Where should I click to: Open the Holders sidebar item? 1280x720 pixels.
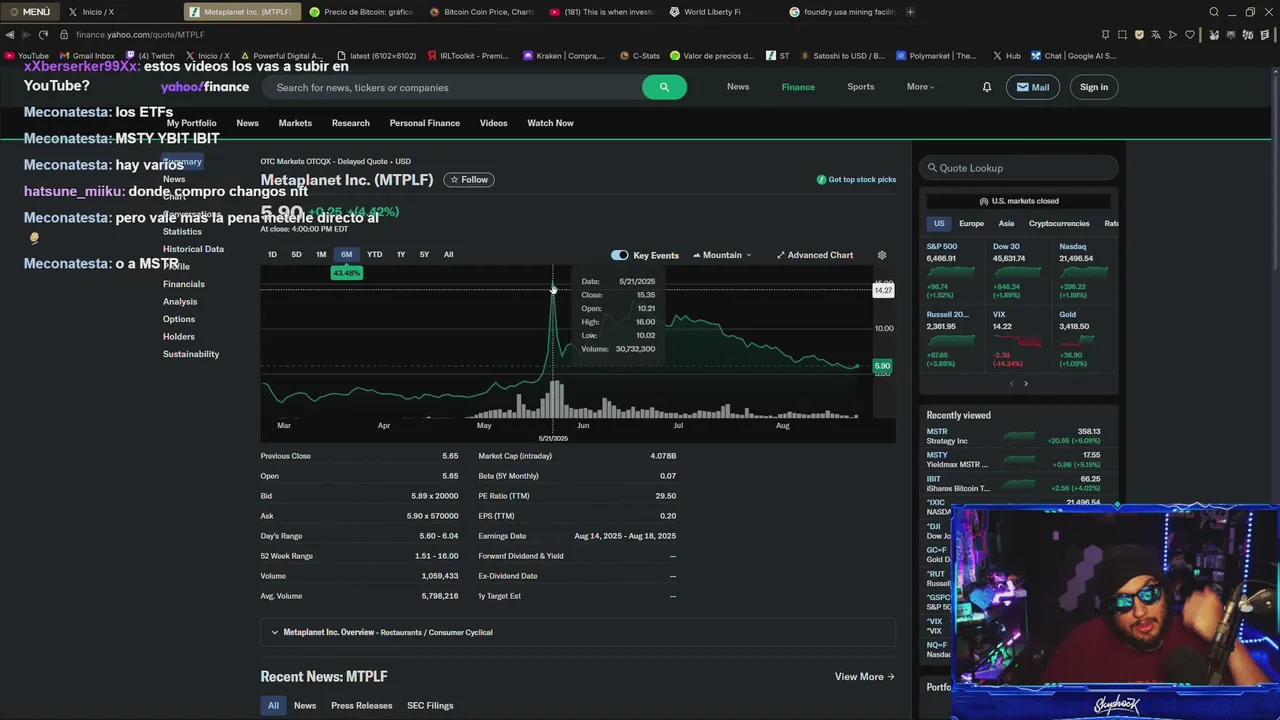coord(179,337)
